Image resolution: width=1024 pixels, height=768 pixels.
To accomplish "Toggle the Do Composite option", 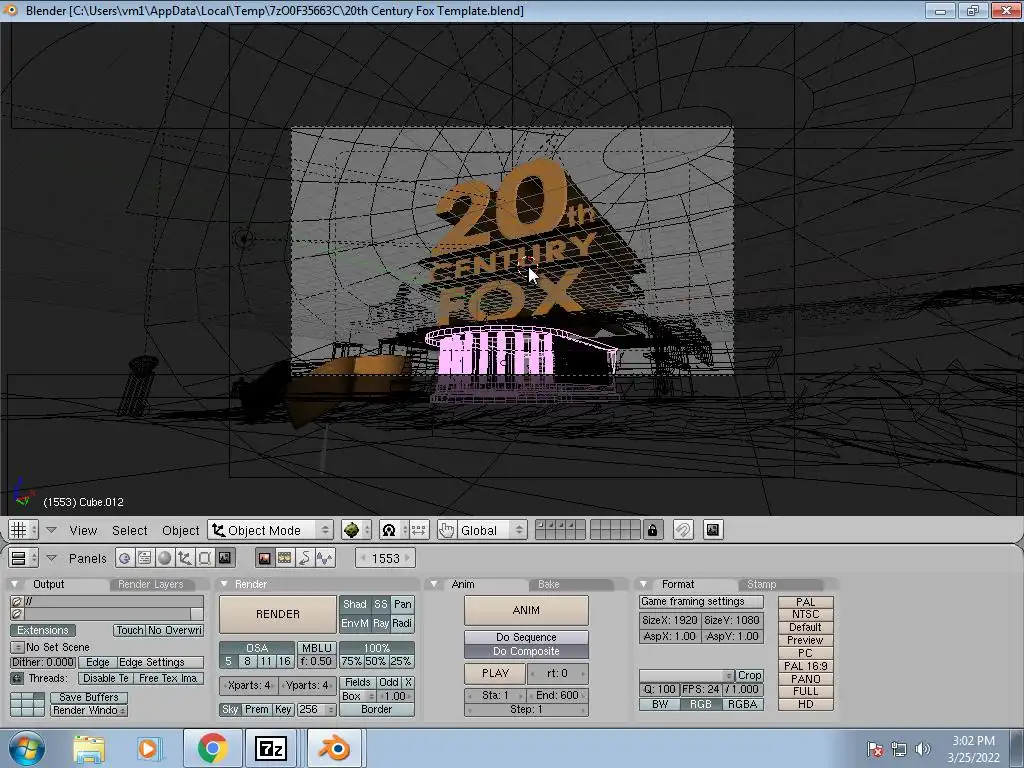I will (526, 651).
